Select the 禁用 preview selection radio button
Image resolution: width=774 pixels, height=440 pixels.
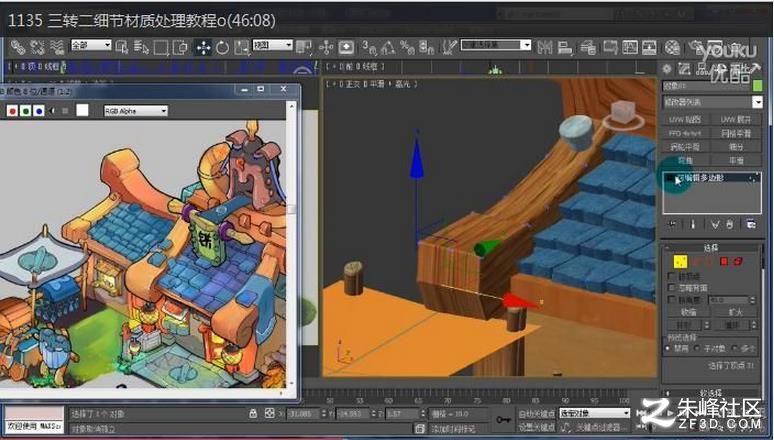pyautogui.click(x=668, y=348)
